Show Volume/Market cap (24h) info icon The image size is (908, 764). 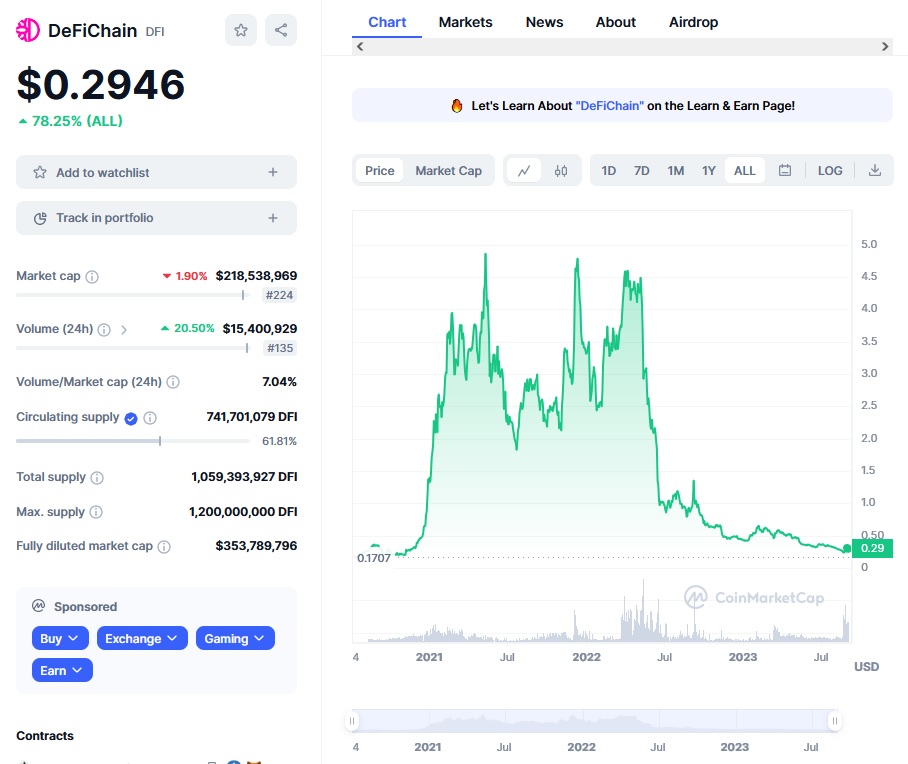click(173, 382)
